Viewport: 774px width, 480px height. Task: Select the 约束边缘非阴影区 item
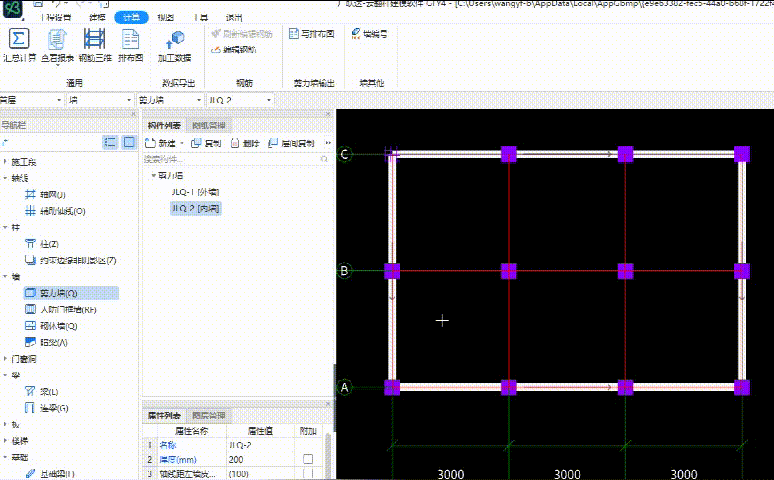coord(71,260)
